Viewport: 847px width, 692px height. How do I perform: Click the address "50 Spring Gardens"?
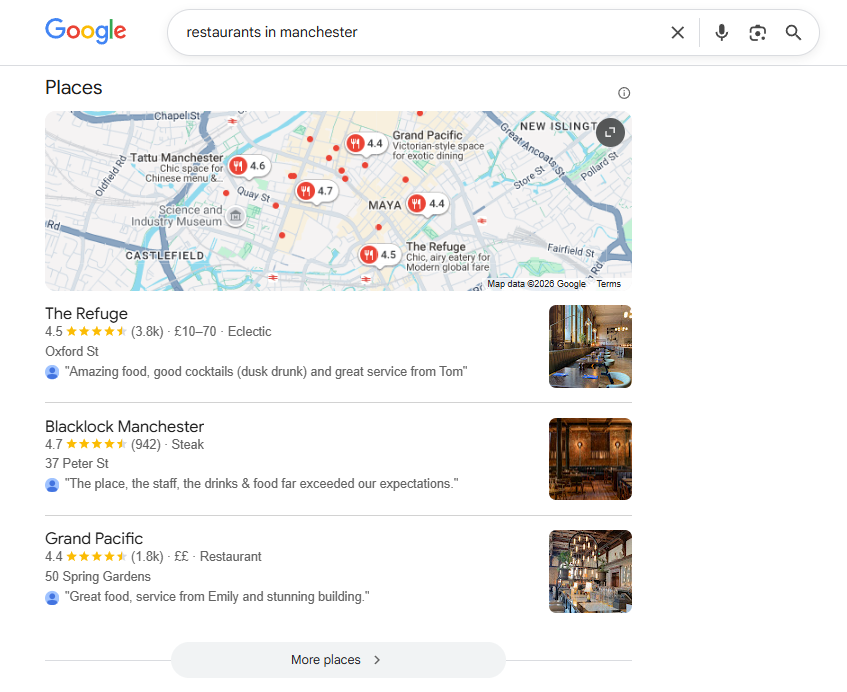(98, 576)
